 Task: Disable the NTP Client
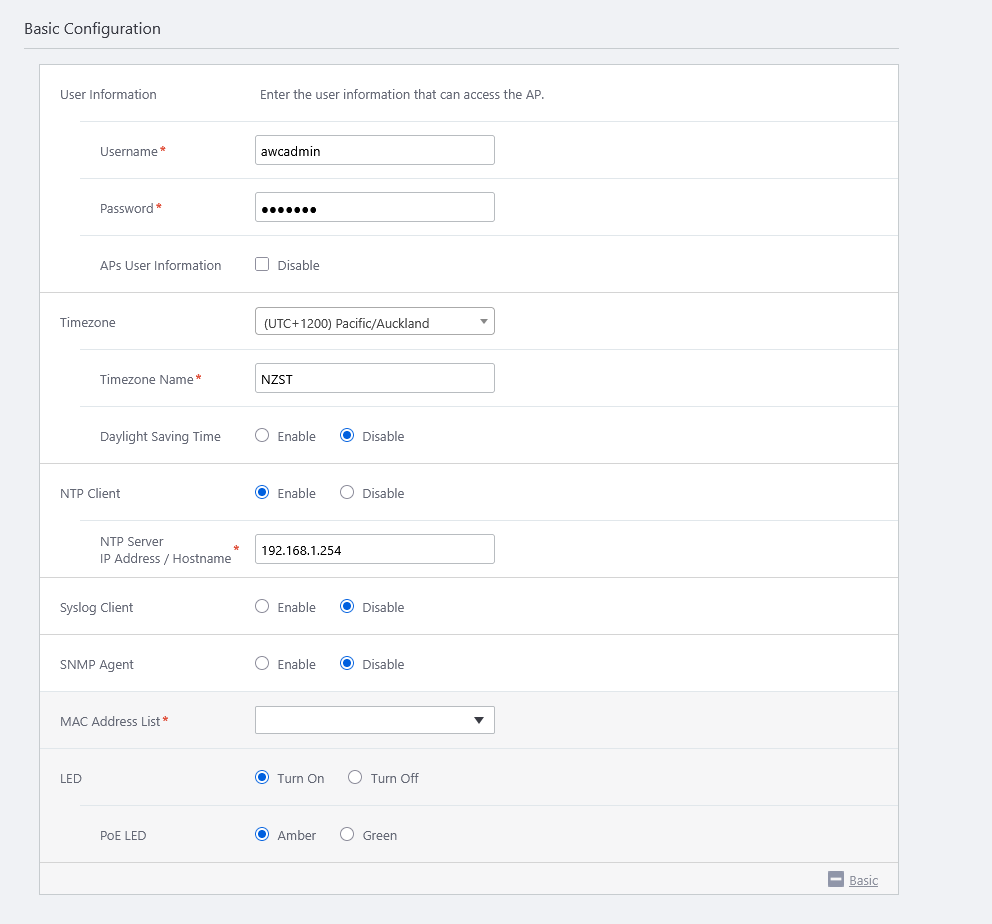coord(347,493)
